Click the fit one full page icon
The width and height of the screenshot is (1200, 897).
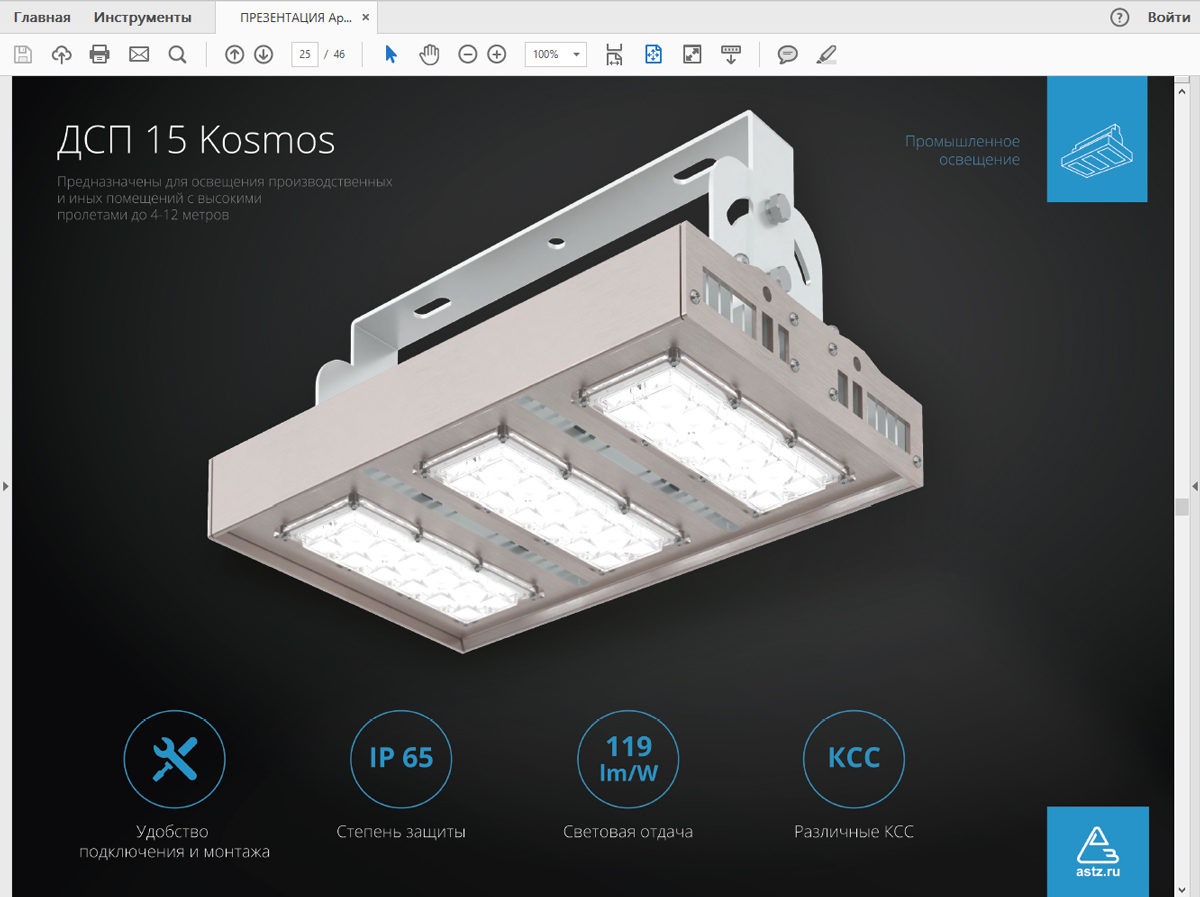[x=653, y=55]
